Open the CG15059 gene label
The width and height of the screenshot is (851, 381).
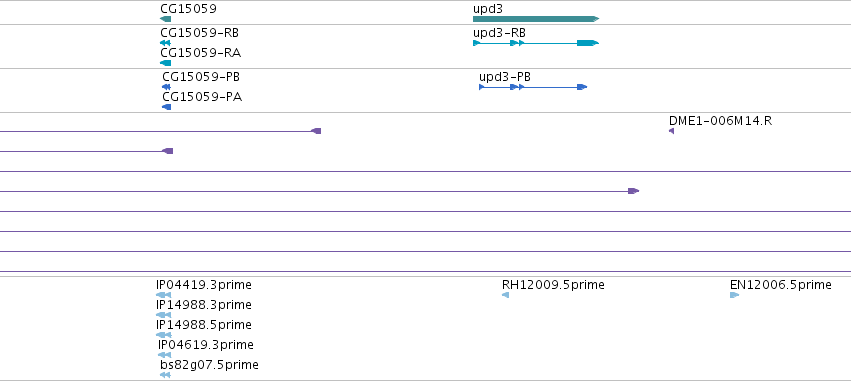pos(188,9)
